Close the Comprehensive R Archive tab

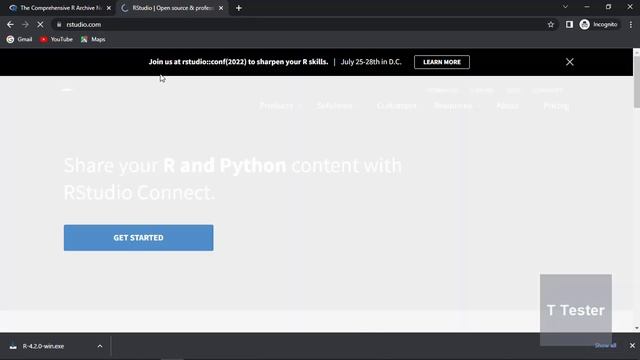[109, 8]
